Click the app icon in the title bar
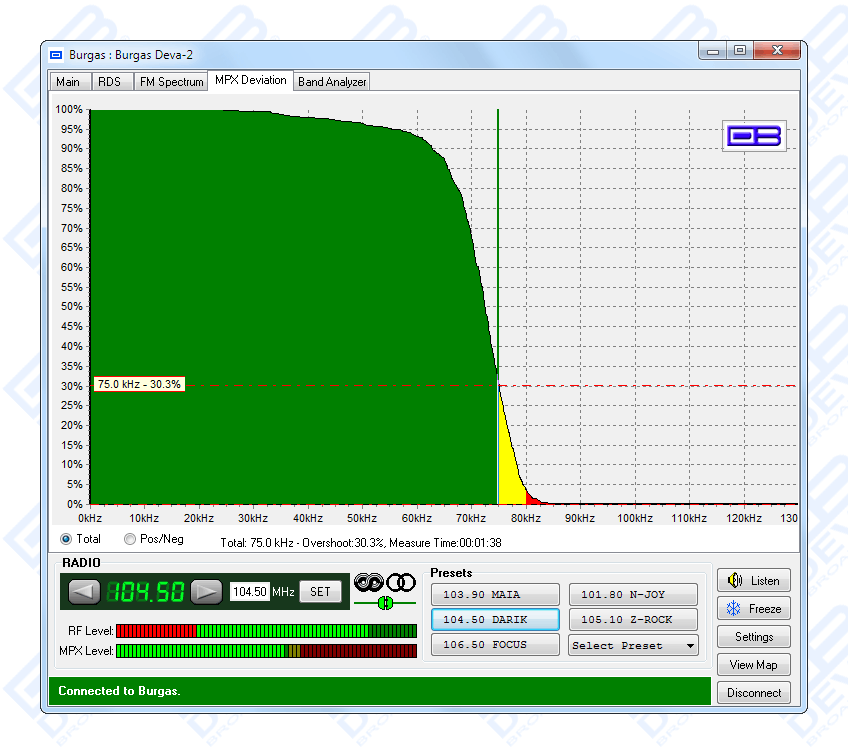Image resolution: width=848 pixels, height=754 pixels. click(57, 54)
